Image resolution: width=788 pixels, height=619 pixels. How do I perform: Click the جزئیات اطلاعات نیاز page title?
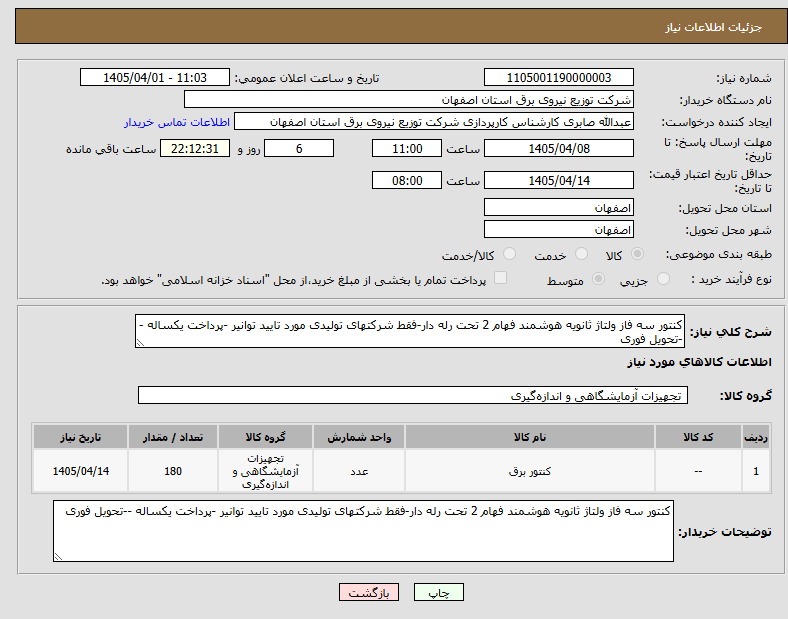713,27
